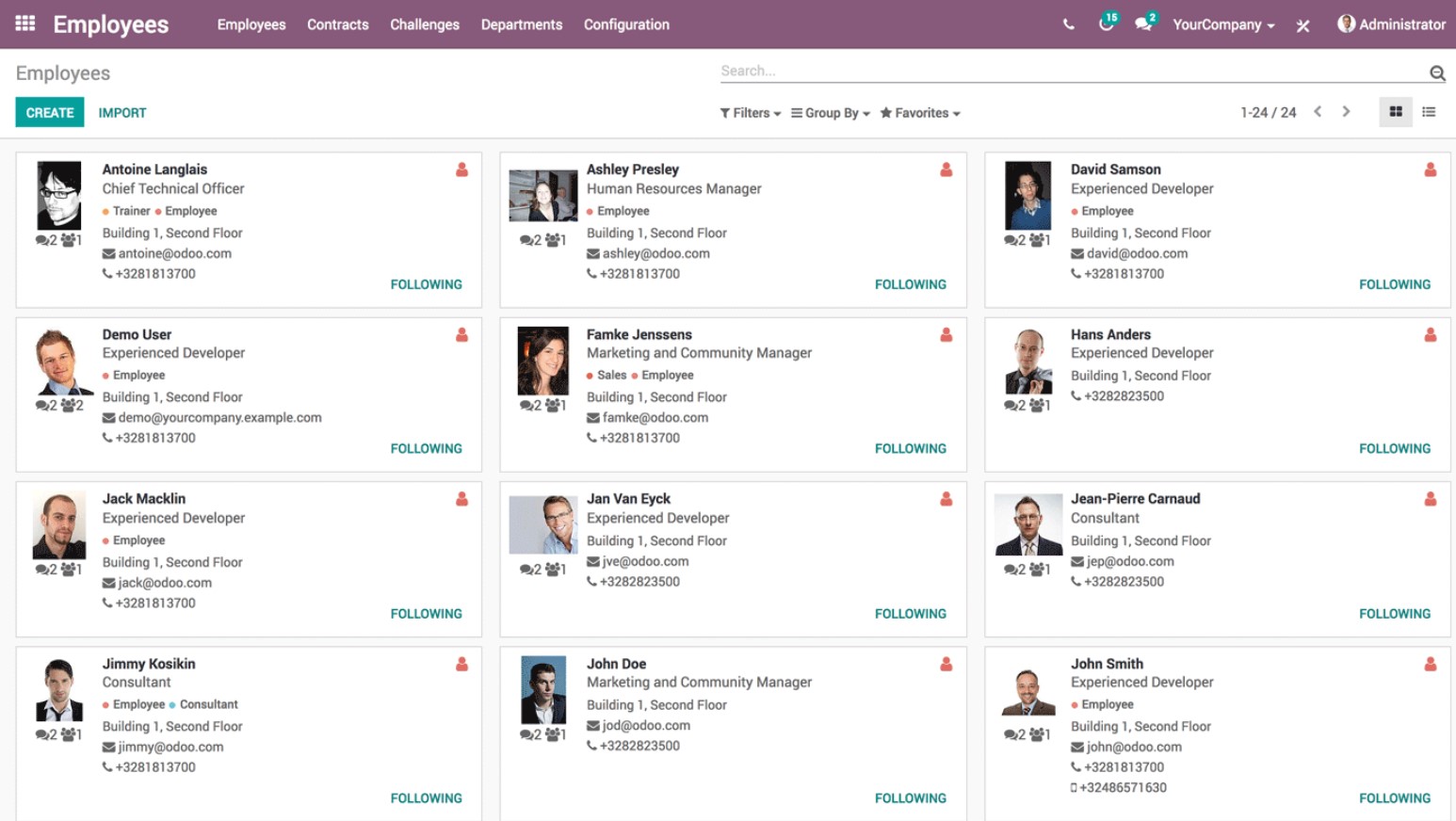
Task: Click the IMPORT button
Action: point(122,113)
